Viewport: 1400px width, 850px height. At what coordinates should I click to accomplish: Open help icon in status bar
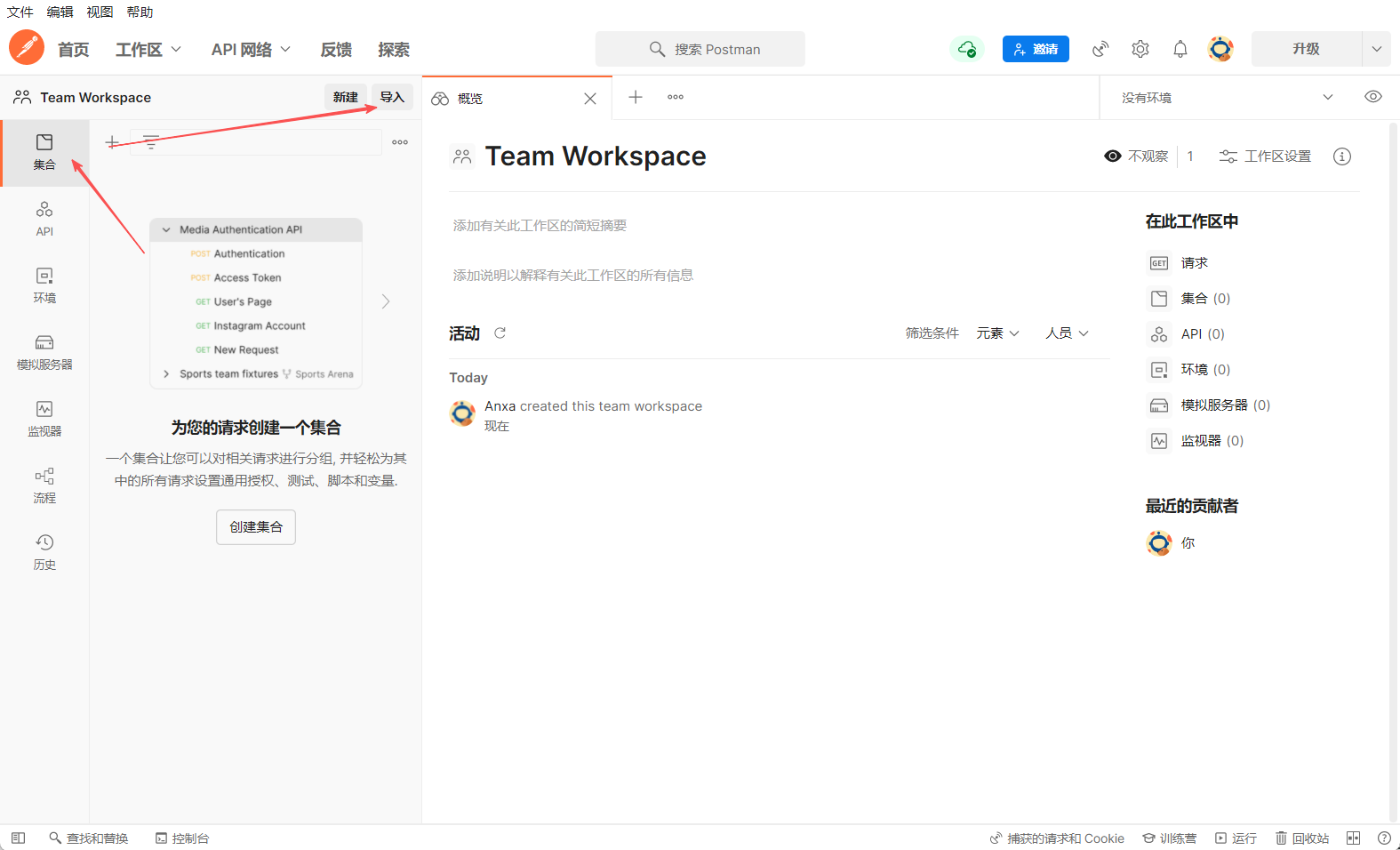pyautogui.click(x=1384, y=838)
